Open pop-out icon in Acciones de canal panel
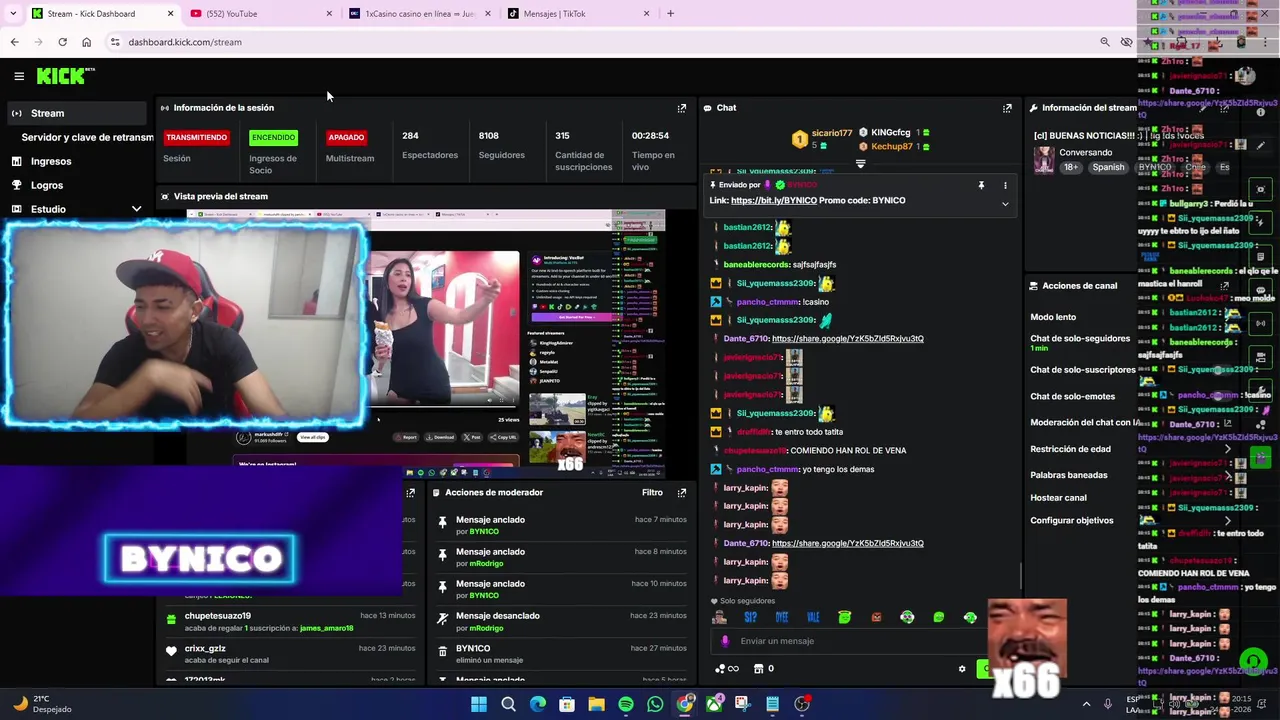The height and width of the screenshot is (720, 1280). (x=1225, y=286)
